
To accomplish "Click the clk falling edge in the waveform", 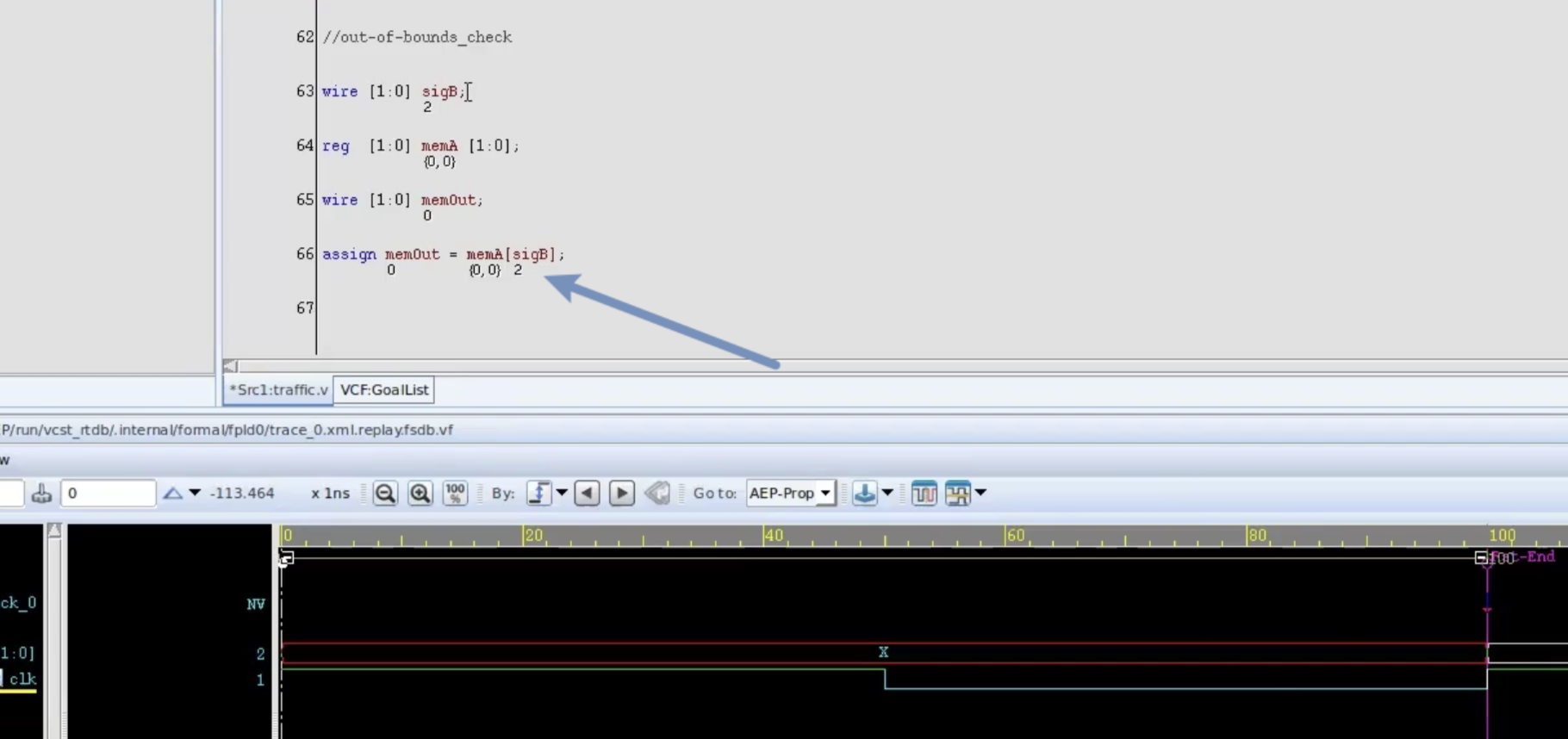I will point(885,680).
